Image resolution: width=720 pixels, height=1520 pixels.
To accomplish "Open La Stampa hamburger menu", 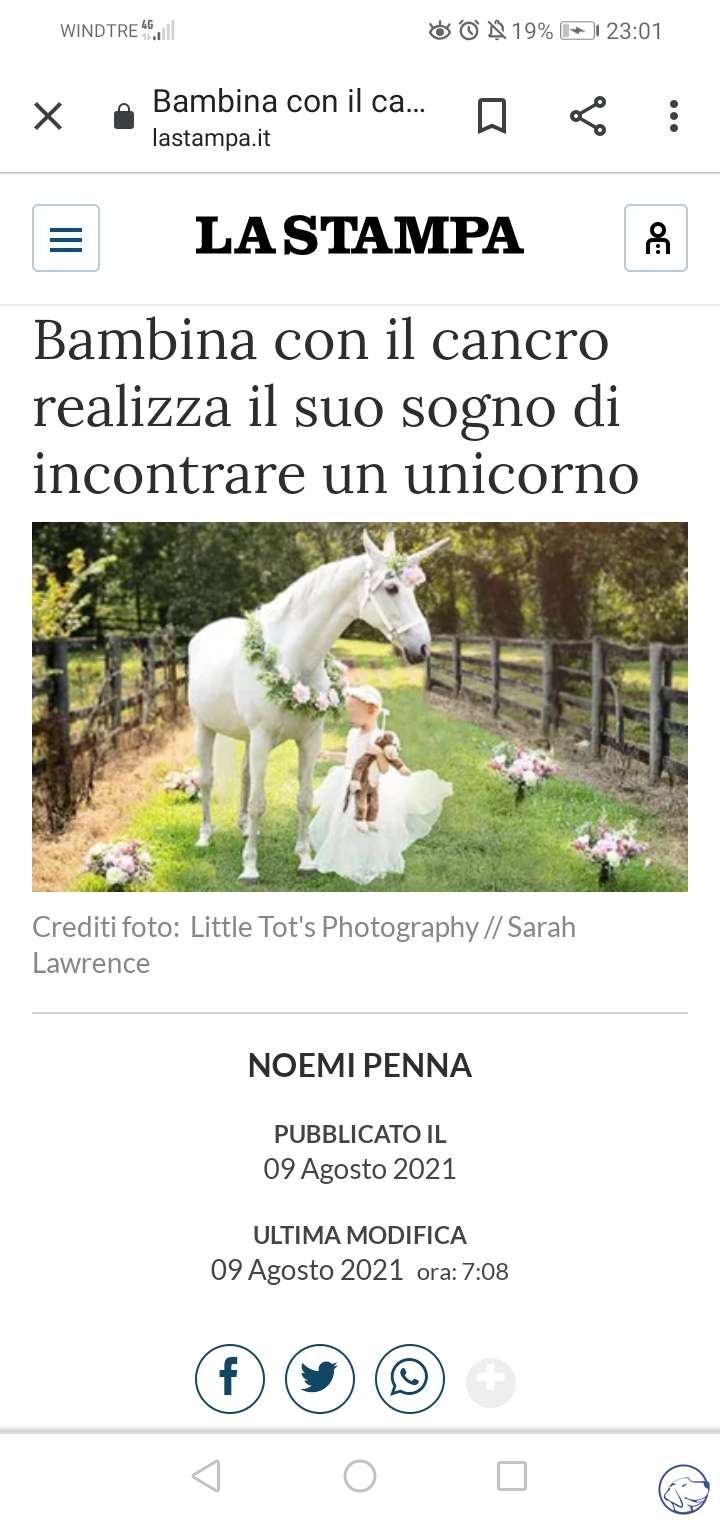I will point(66,238).
